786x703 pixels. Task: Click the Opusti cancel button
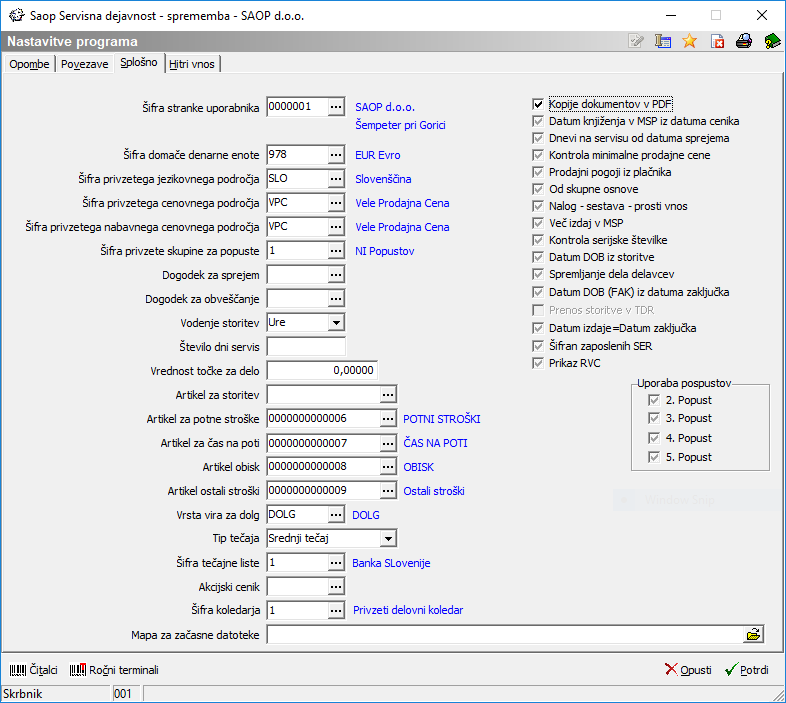point(688,670)
